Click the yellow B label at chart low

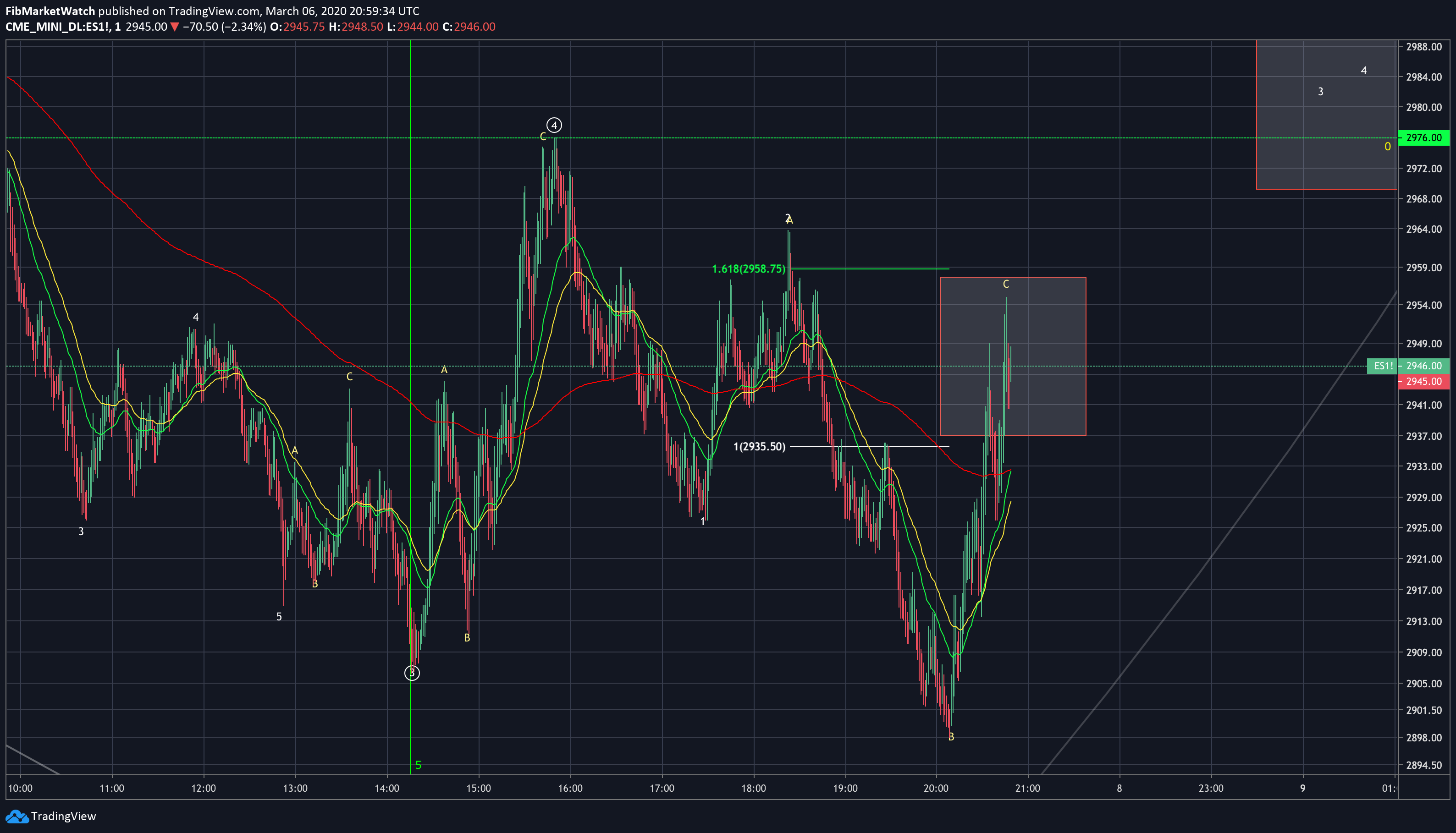pos(951,737)
